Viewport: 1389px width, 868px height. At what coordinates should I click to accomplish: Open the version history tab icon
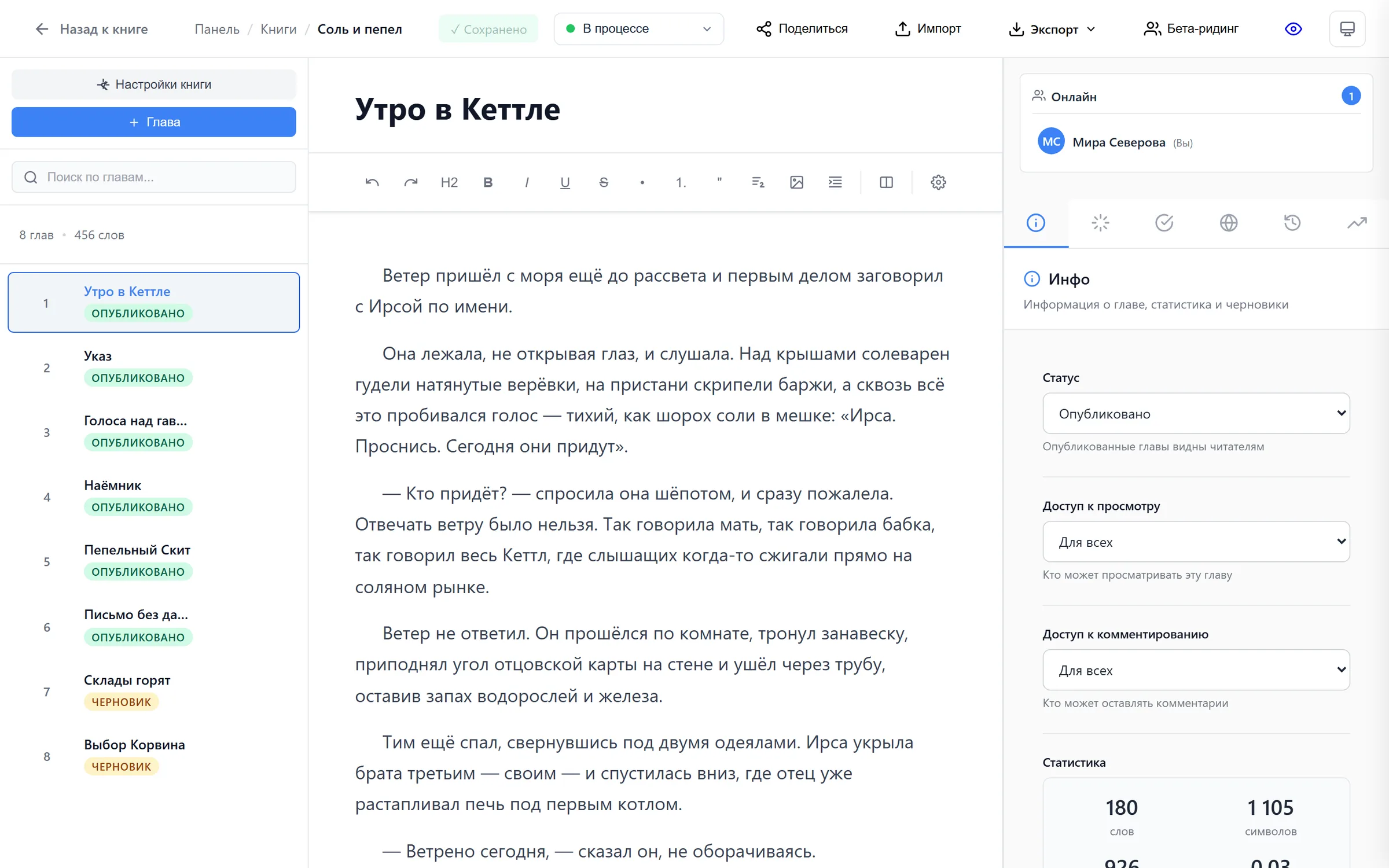pyautogui.click(x=1292, y=223)
